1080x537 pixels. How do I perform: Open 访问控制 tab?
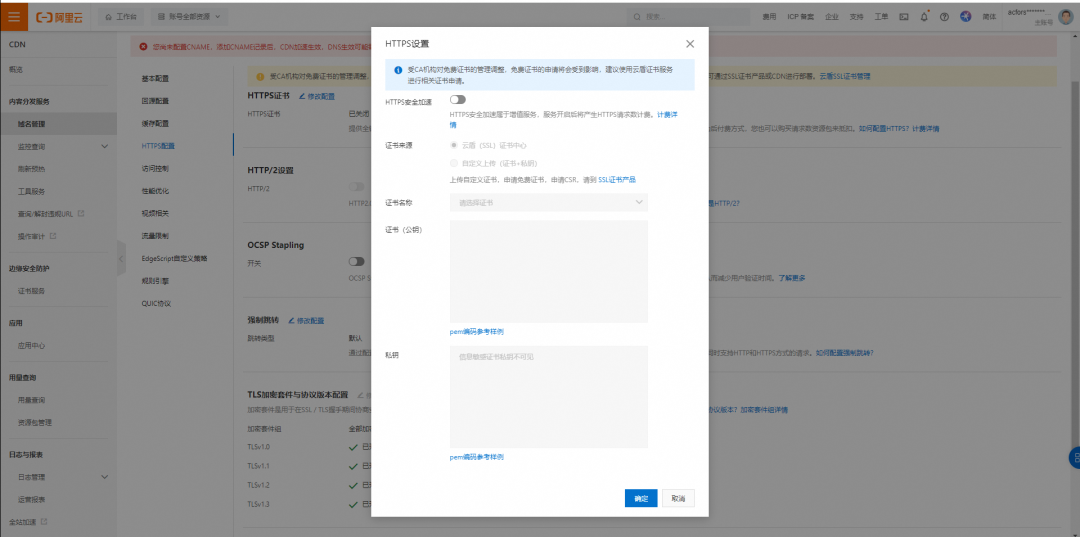point(155,169)
